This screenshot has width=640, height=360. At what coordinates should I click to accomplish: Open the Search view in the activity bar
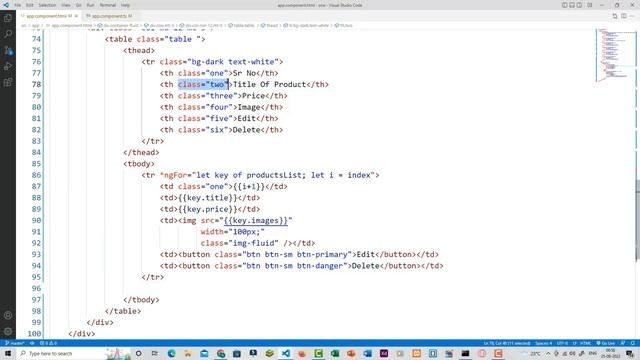tap(8, 34)
